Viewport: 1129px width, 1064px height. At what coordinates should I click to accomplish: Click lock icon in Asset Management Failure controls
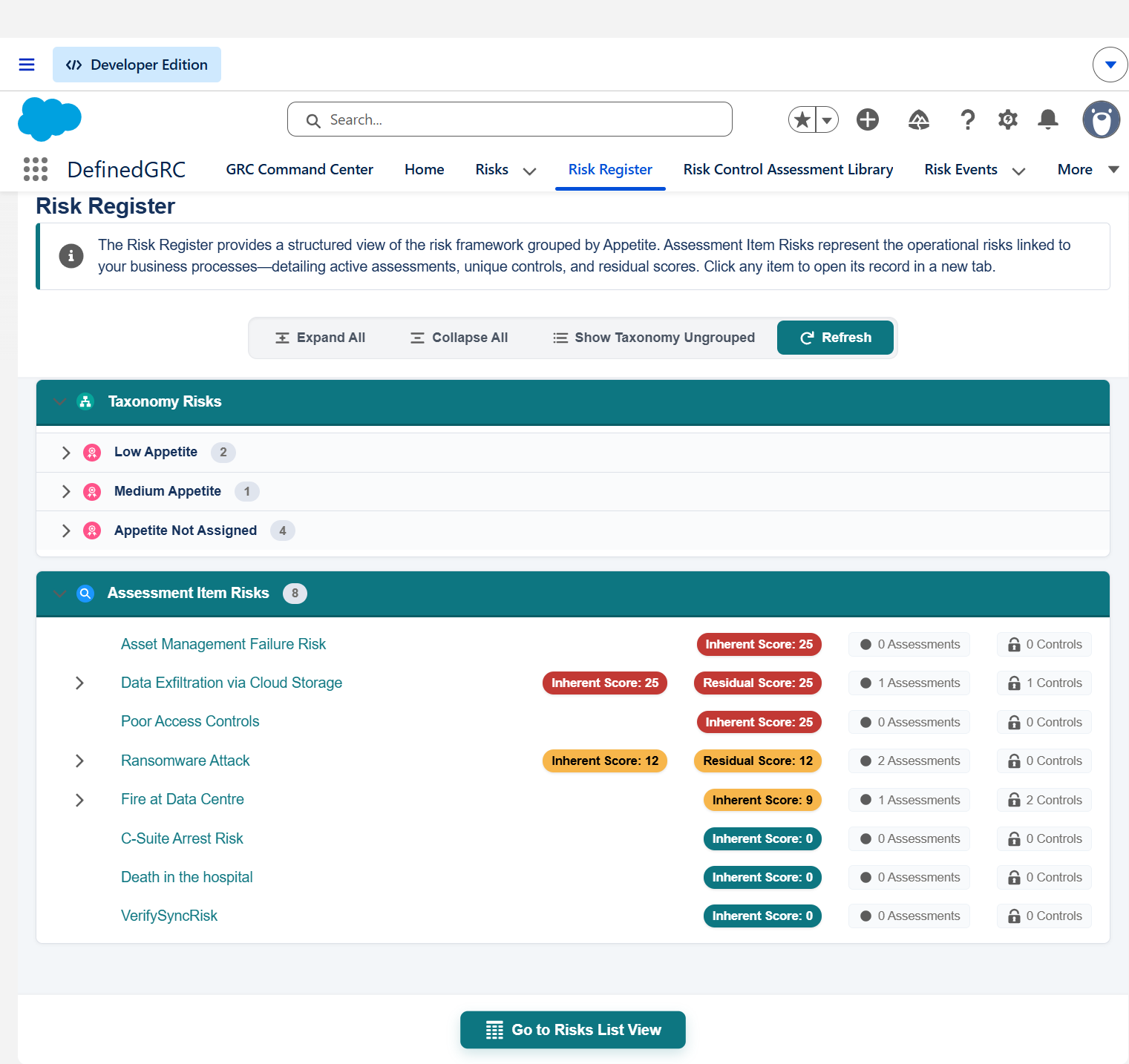(1014, 644)
